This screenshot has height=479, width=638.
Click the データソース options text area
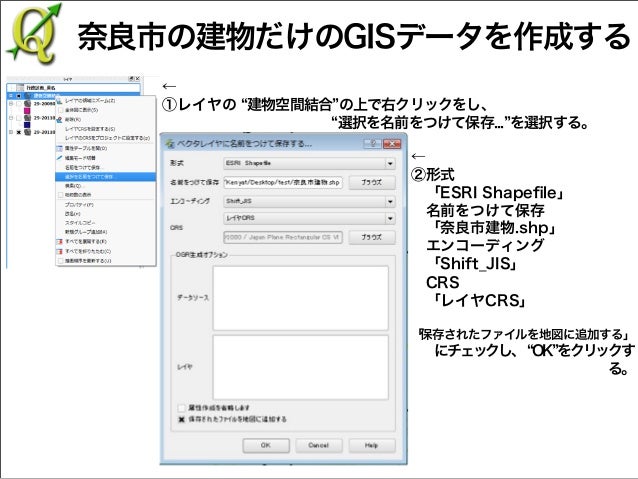pos(300,298)
